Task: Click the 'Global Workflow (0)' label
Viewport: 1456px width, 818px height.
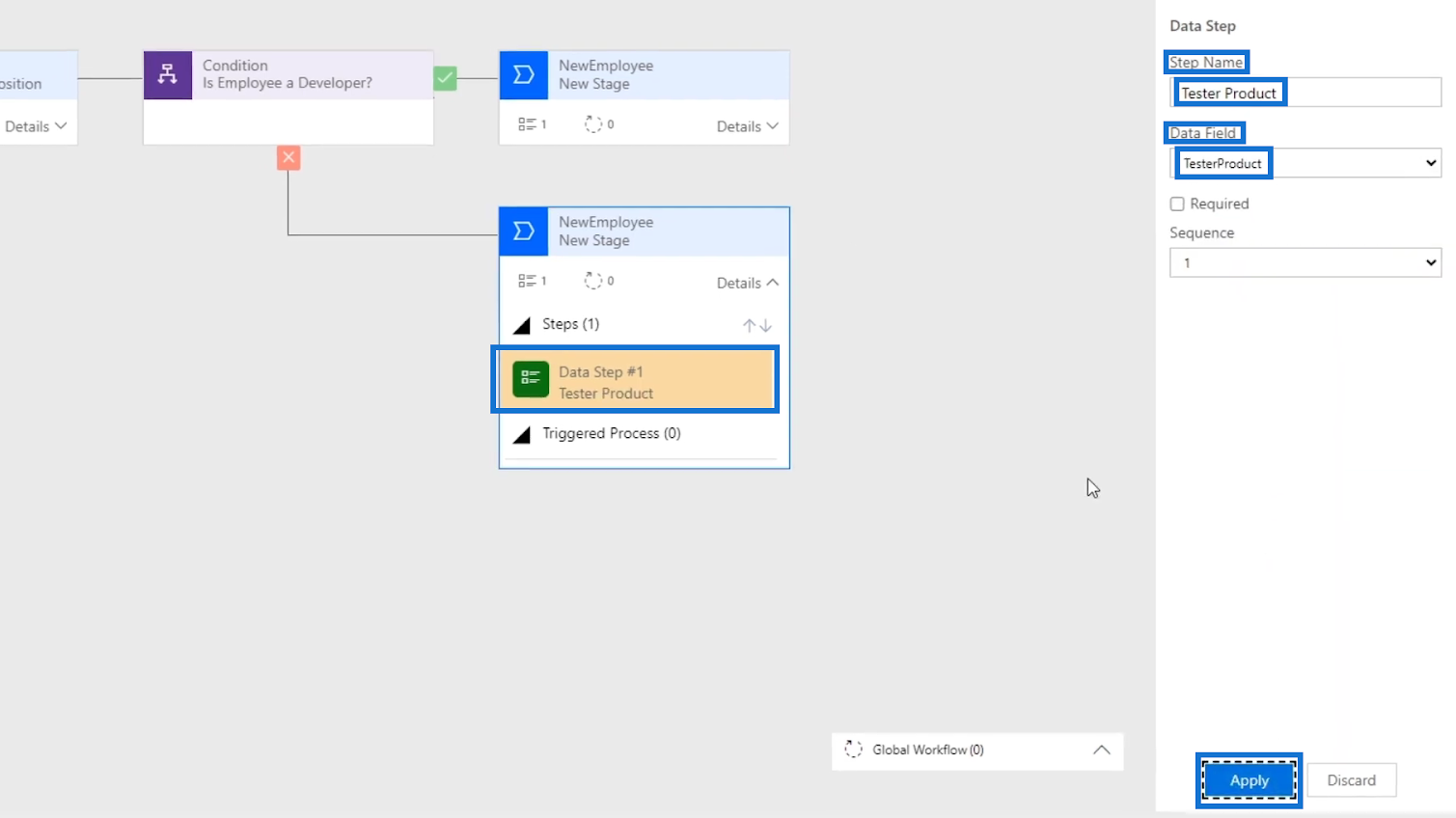Action: click(928, 750)
